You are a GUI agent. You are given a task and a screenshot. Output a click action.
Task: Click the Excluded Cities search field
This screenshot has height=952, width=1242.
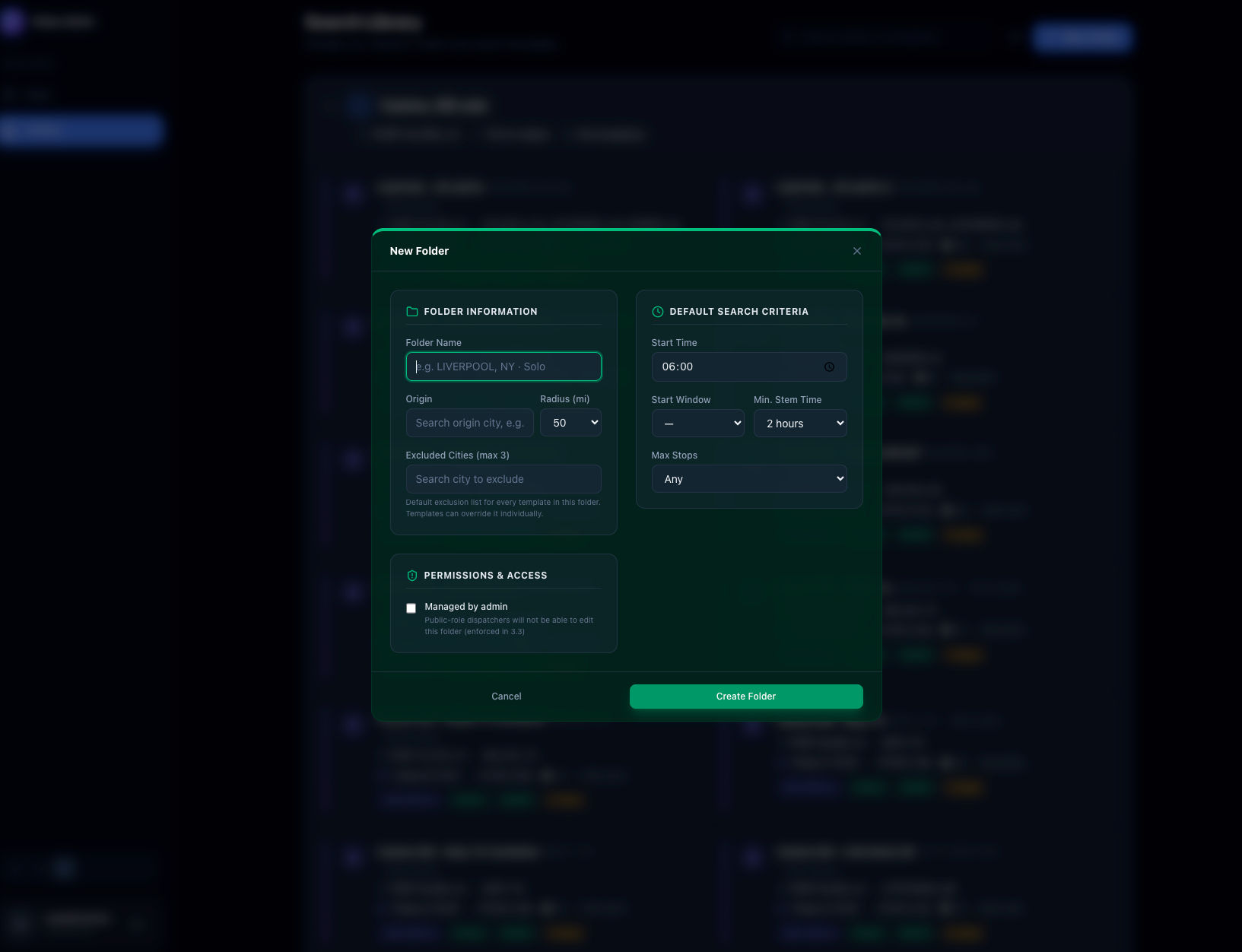pos(503,479)
